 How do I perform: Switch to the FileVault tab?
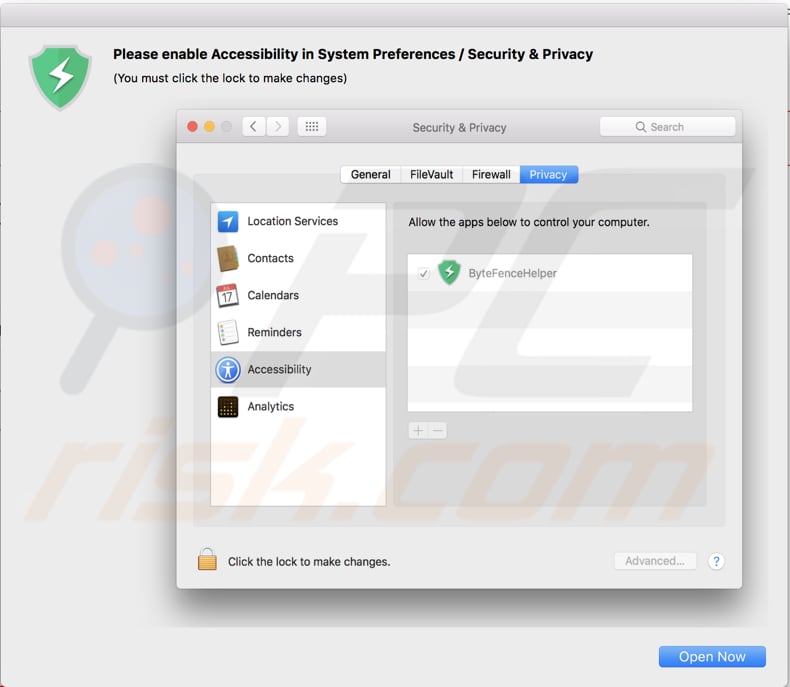click(x=432, y=175)
